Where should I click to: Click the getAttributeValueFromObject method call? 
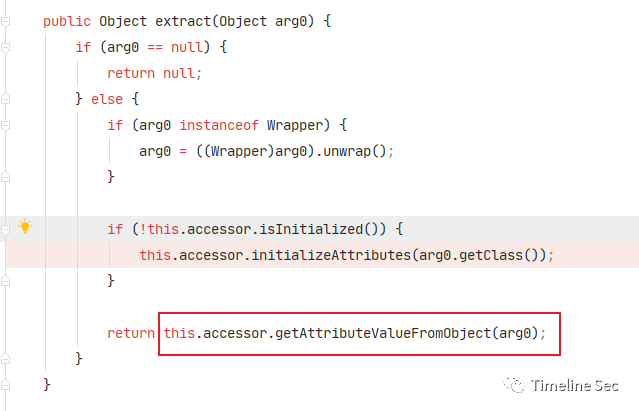(x=383, y=334)
